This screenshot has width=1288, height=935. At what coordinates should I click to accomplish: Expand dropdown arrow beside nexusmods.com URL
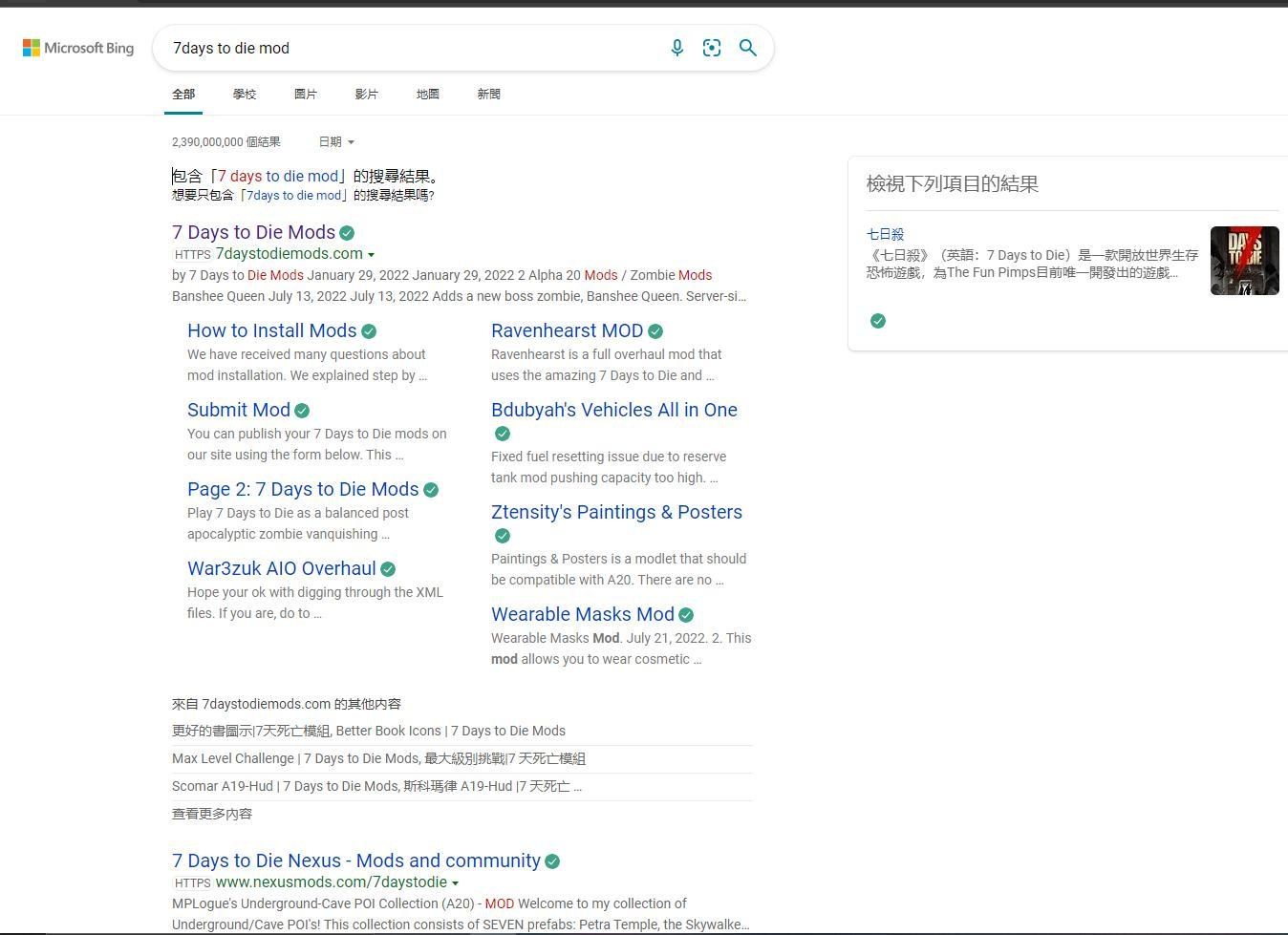tap(455, 883)
